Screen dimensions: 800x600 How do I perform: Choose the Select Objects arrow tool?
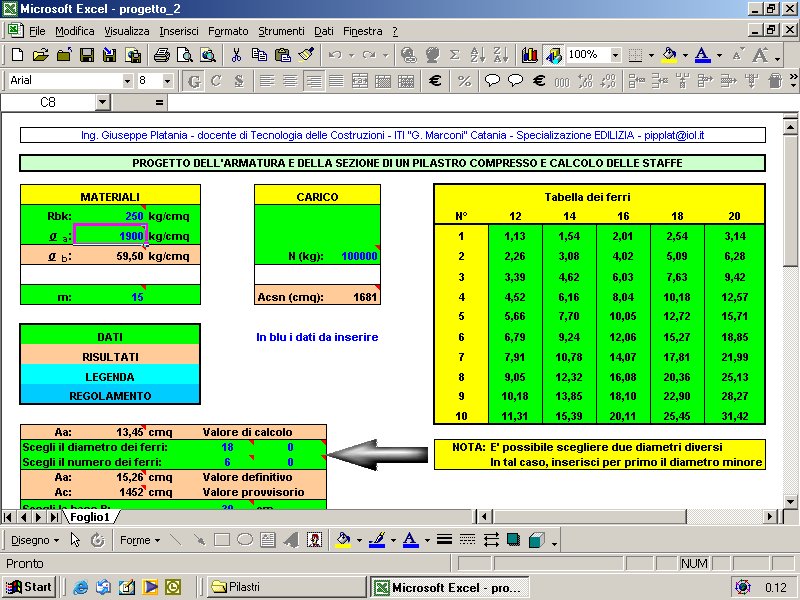(76, 540)
